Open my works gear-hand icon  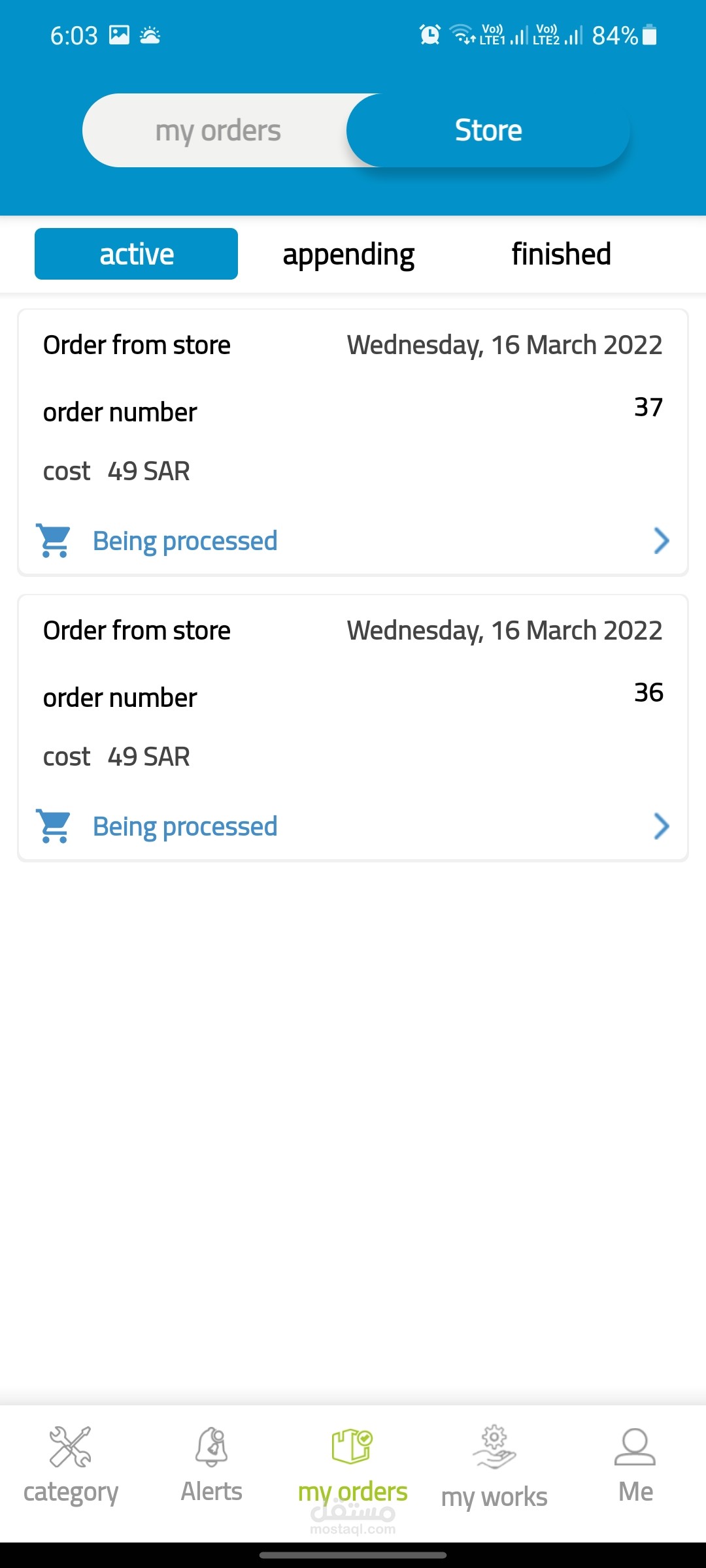click(x=494, y=1446)
